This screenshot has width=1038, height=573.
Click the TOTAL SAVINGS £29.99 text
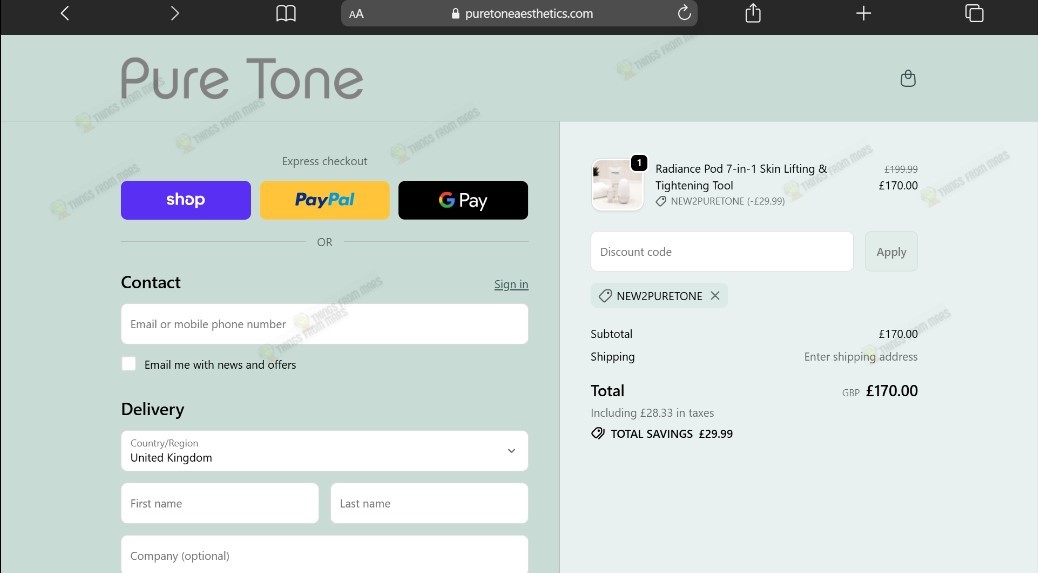[671, 434]
